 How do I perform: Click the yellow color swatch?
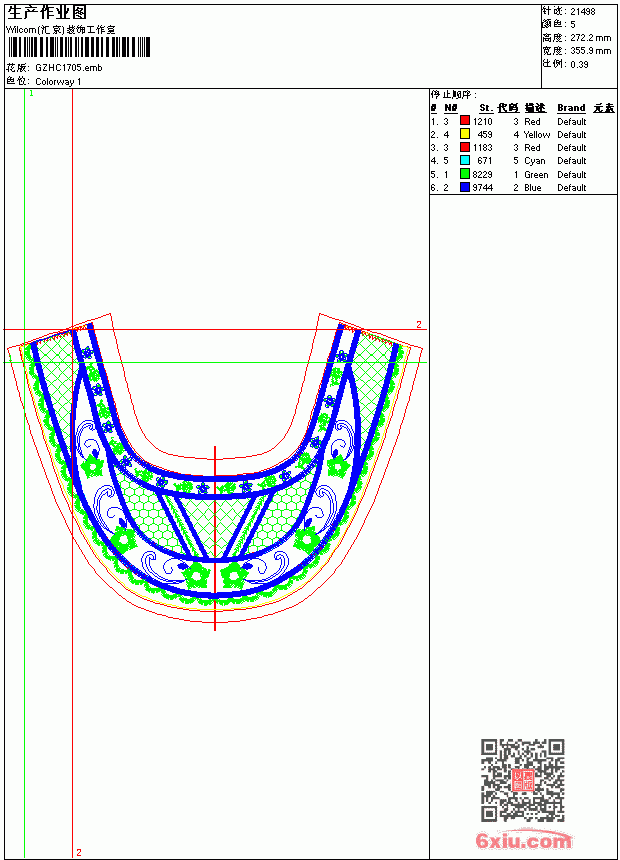point(465,134)
